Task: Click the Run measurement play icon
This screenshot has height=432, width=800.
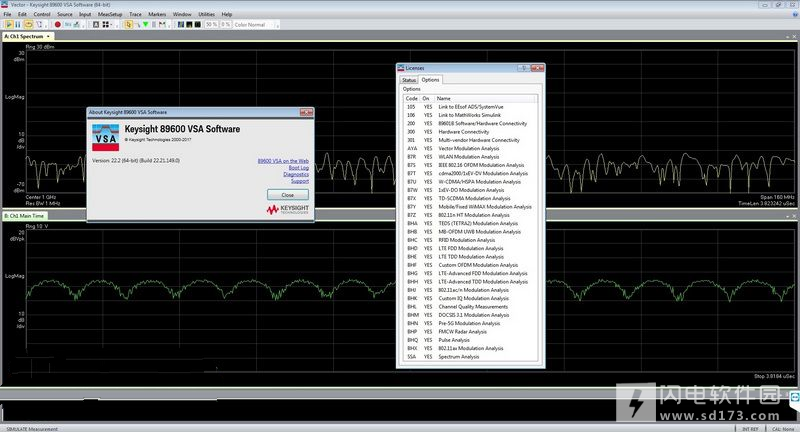Action: tap(9, 24)
